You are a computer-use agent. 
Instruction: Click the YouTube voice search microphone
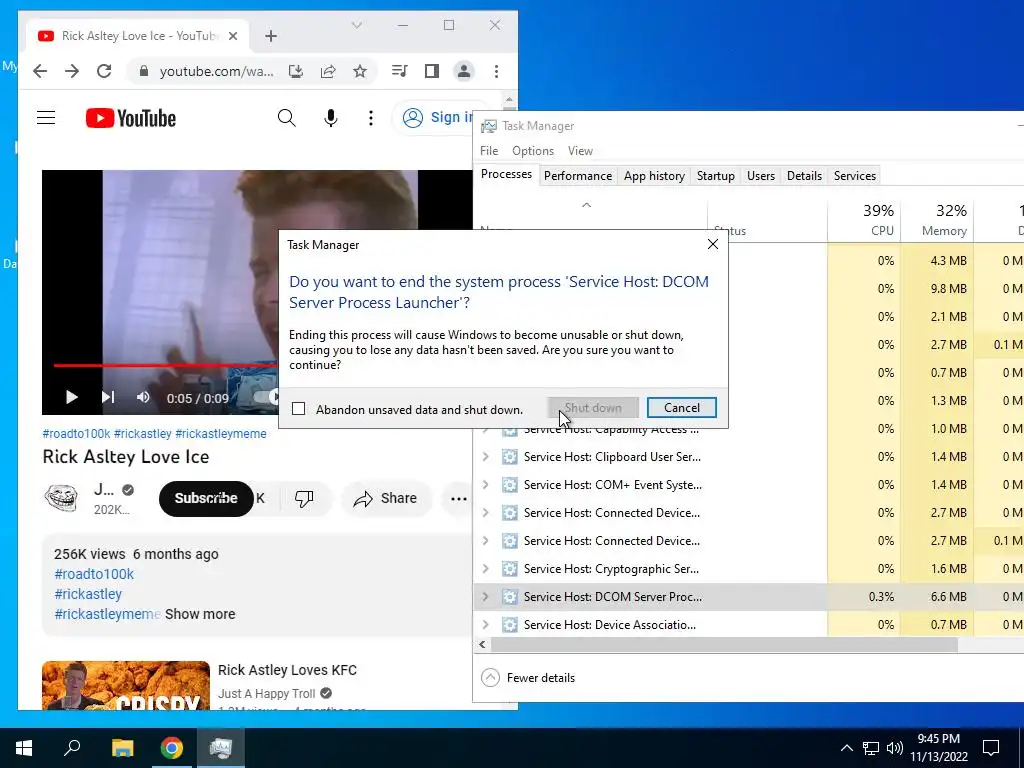[330, 118]
